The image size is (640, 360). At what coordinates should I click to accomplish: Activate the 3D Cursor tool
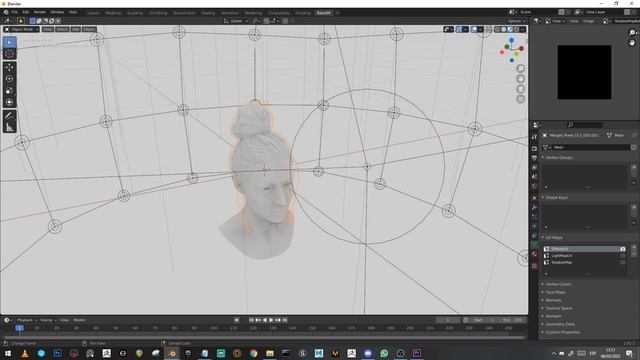click(10, 54)
